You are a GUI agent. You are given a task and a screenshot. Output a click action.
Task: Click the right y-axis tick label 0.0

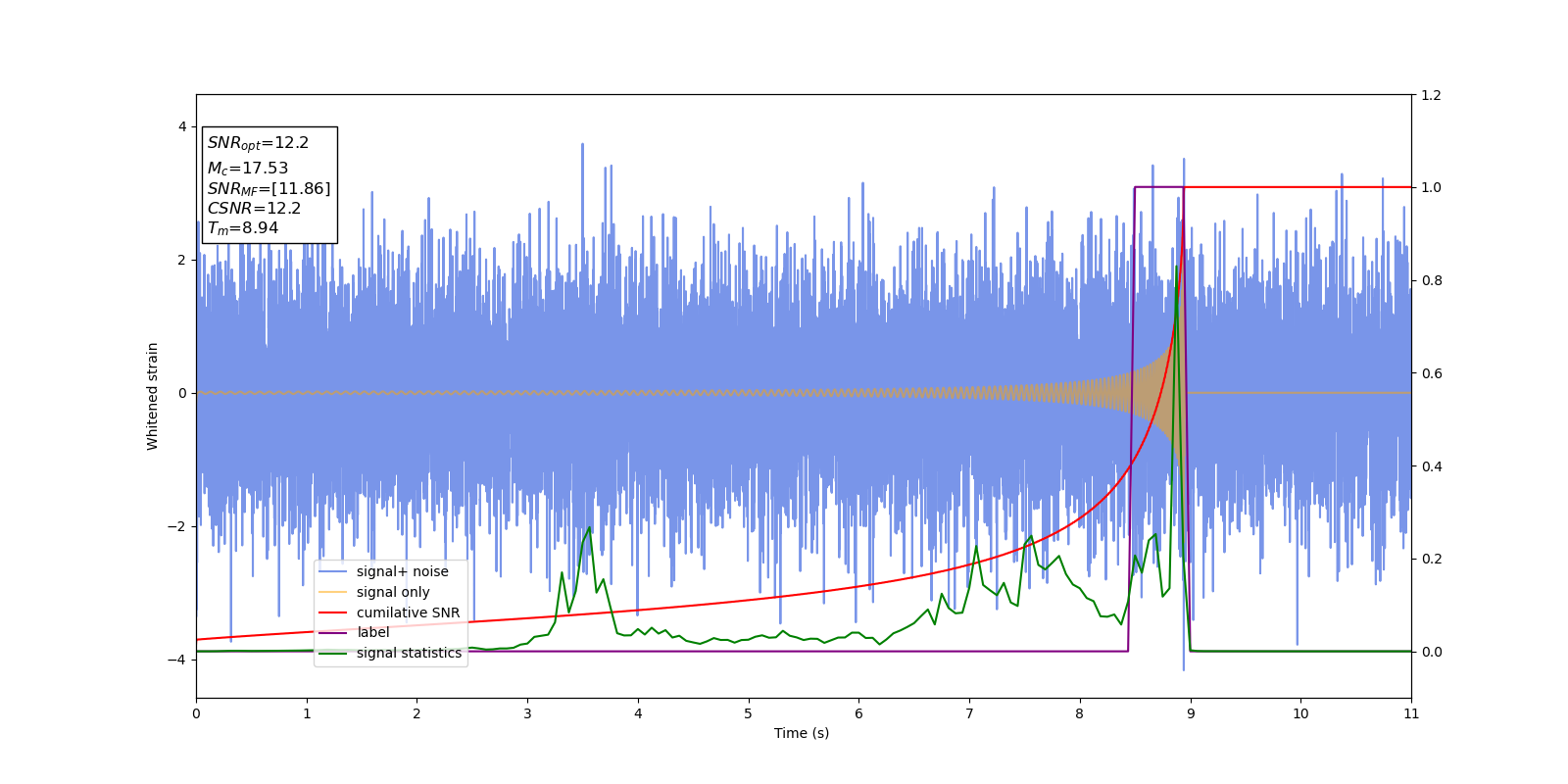tap(1432, 652)
